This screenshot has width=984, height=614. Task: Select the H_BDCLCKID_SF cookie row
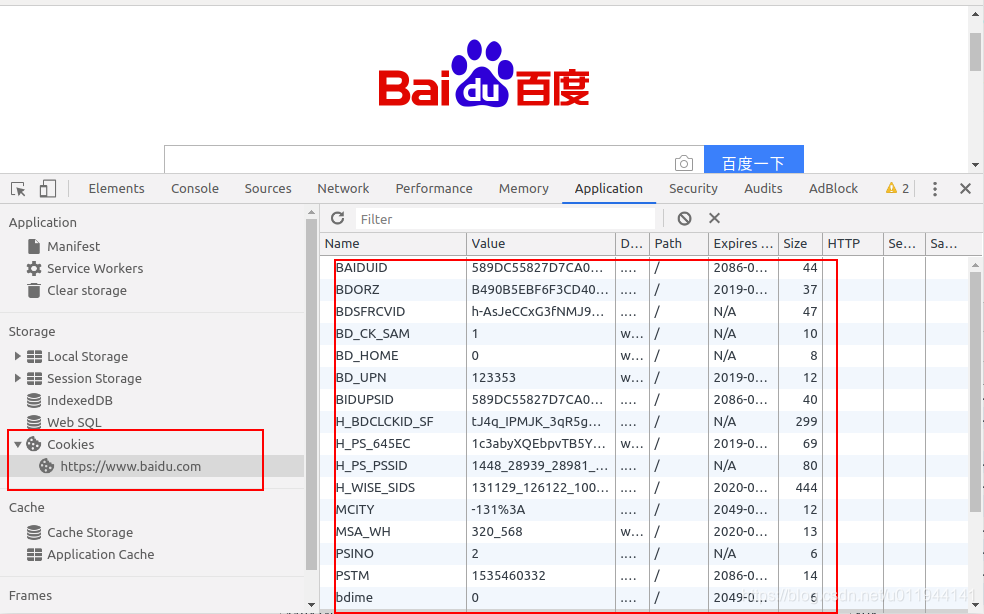pos(644,421)
